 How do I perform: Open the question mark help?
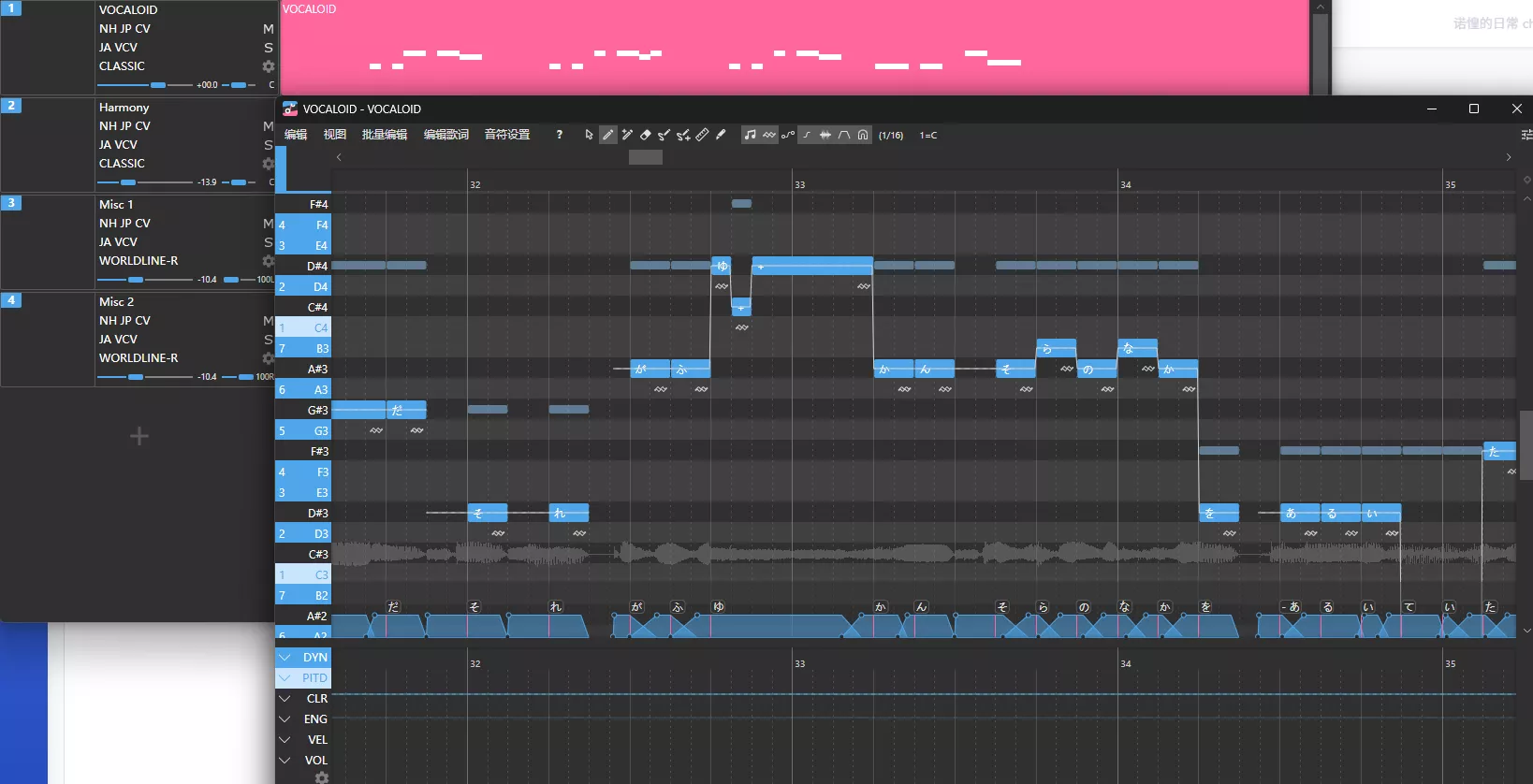click(560, 135)
